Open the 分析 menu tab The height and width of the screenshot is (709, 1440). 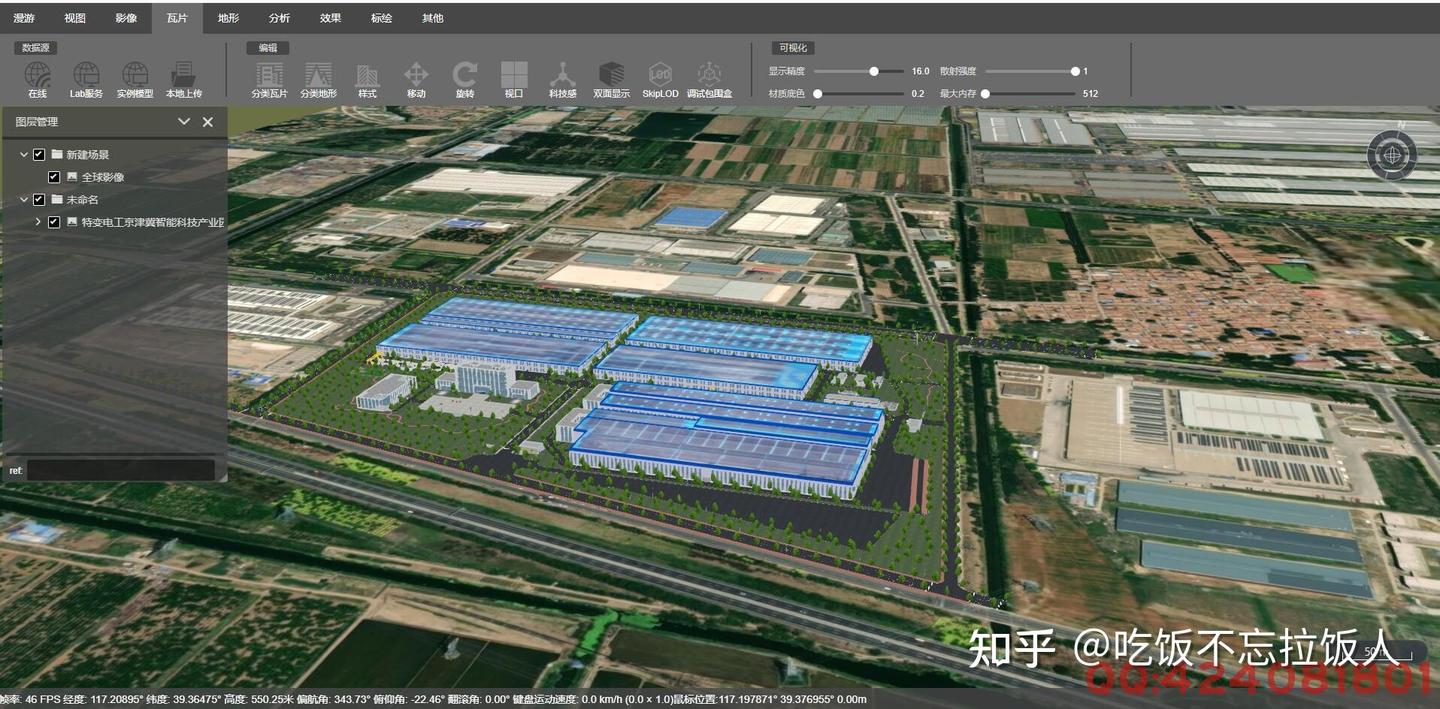[278, 17]
